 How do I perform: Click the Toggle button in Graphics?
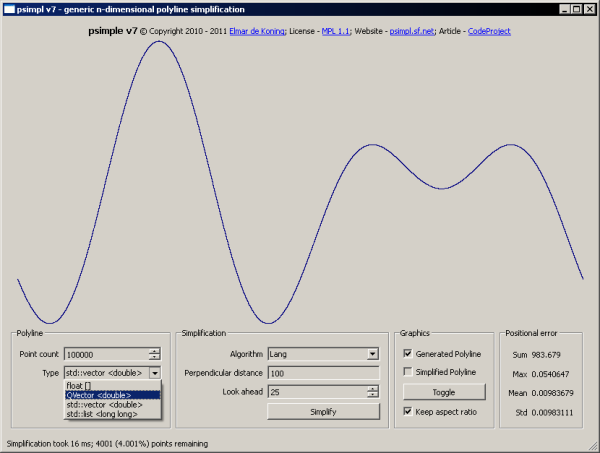443,392
